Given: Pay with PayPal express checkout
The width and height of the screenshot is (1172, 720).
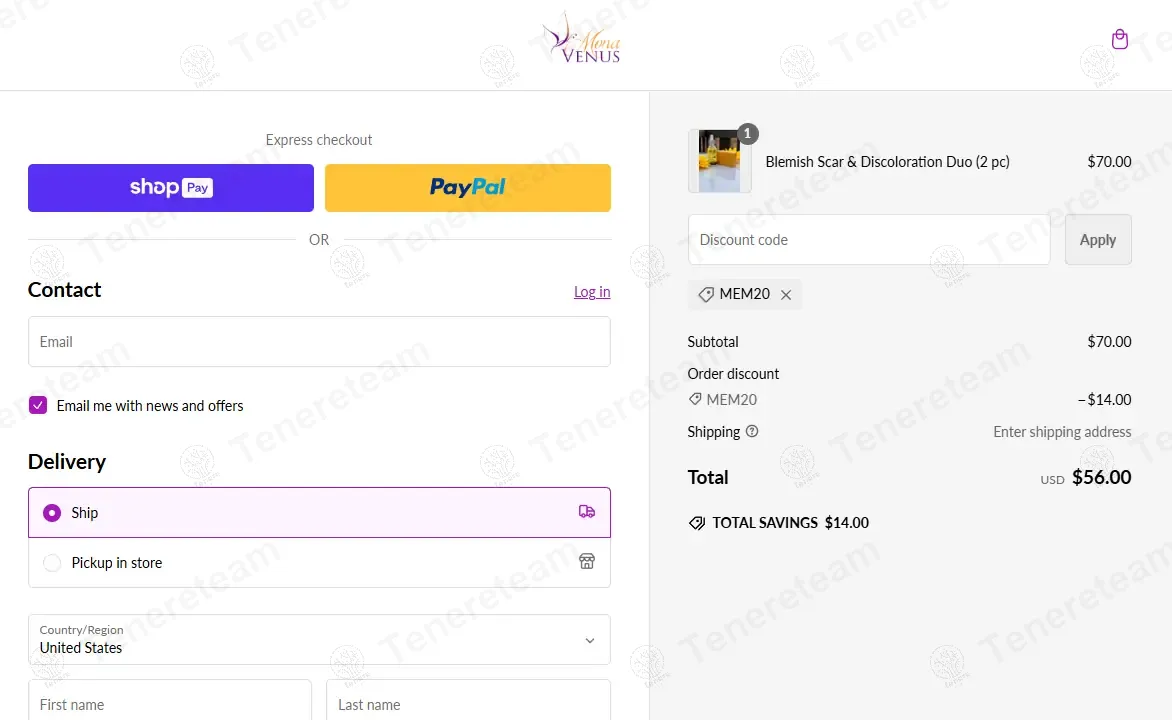Looking at the screenshot, I should 468,188.
